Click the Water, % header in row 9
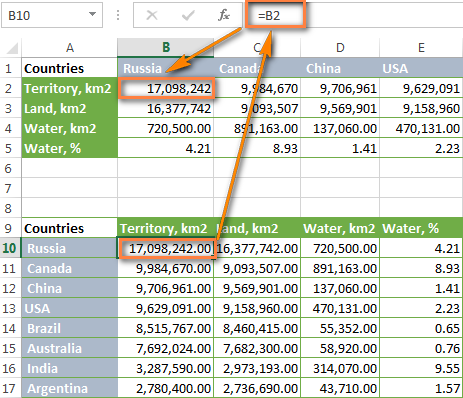 (421, 228)
